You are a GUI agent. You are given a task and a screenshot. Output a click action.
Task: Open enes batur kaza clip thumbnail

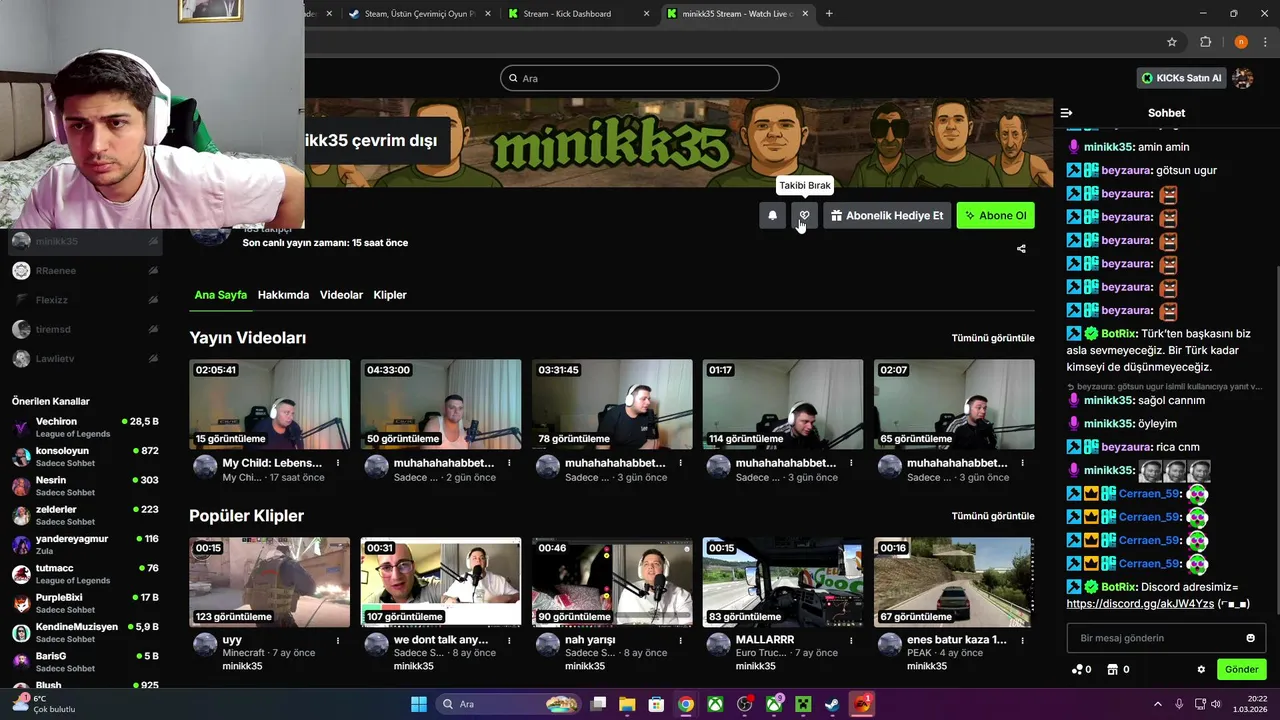click(x=954, y=582)
